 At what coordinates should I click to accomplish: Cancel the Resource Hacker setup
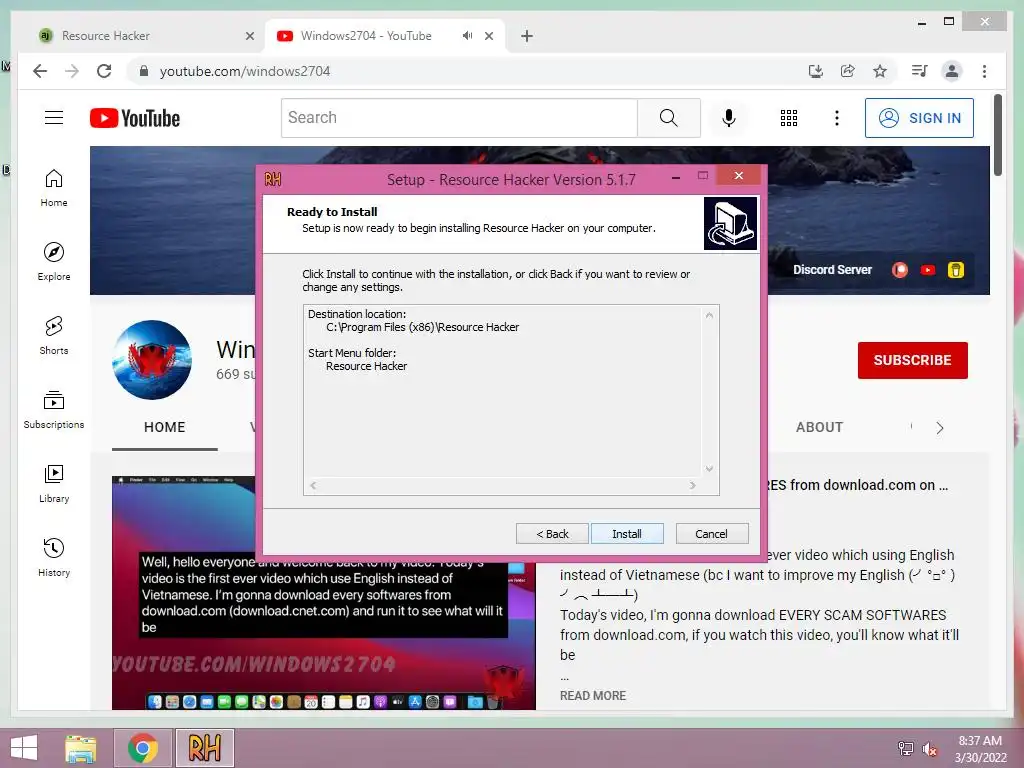click(x=712, y=534)
